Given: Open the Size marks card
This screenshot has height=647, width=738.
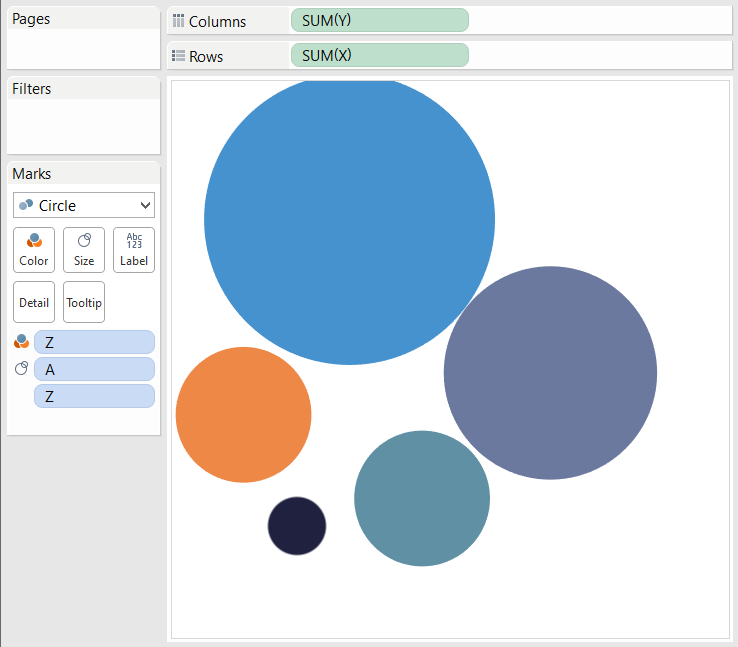Looking at the screenshot, I should click(84, 250).
